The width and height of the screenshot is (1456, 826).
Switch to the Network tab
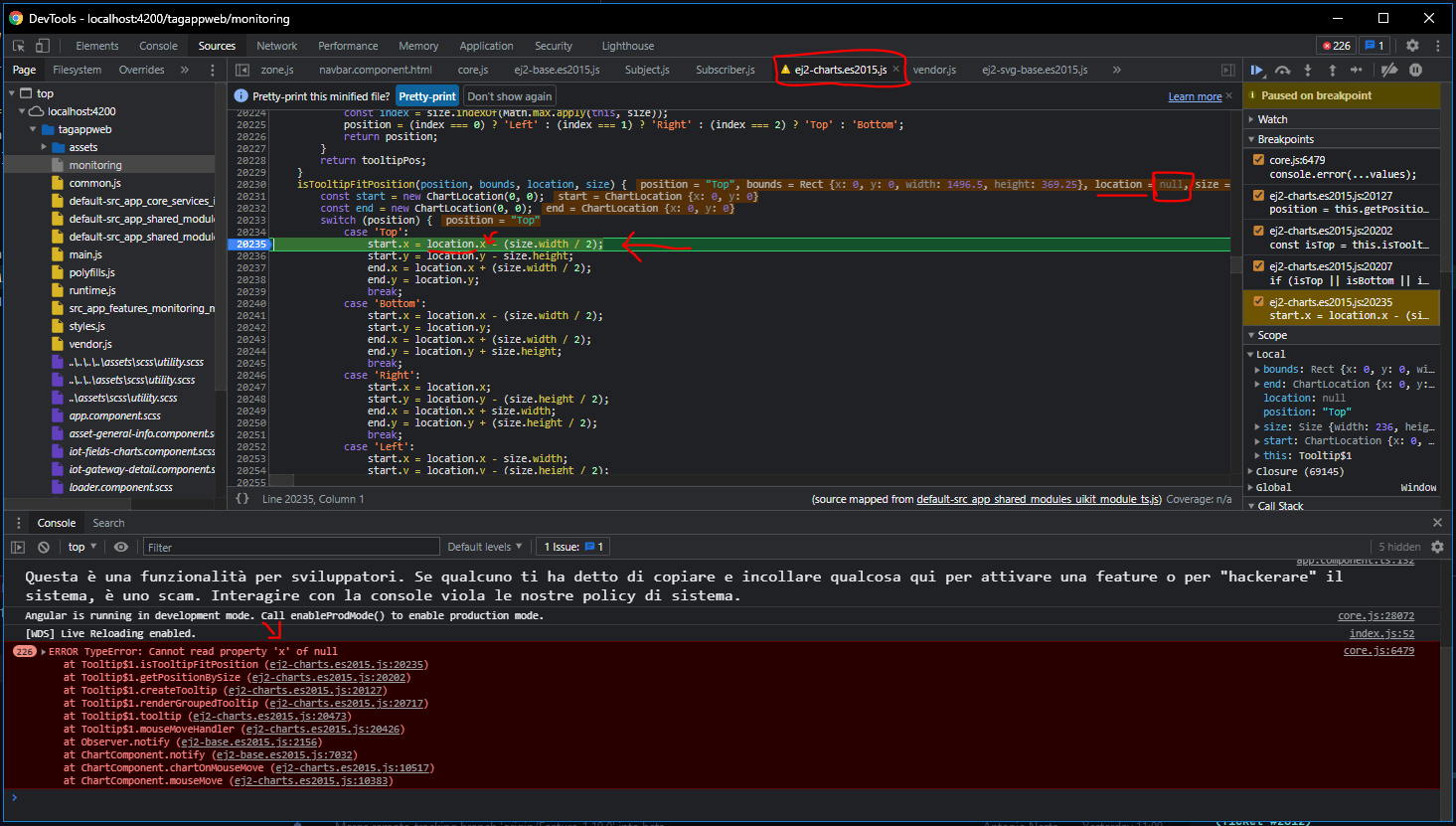click(276, 46)
